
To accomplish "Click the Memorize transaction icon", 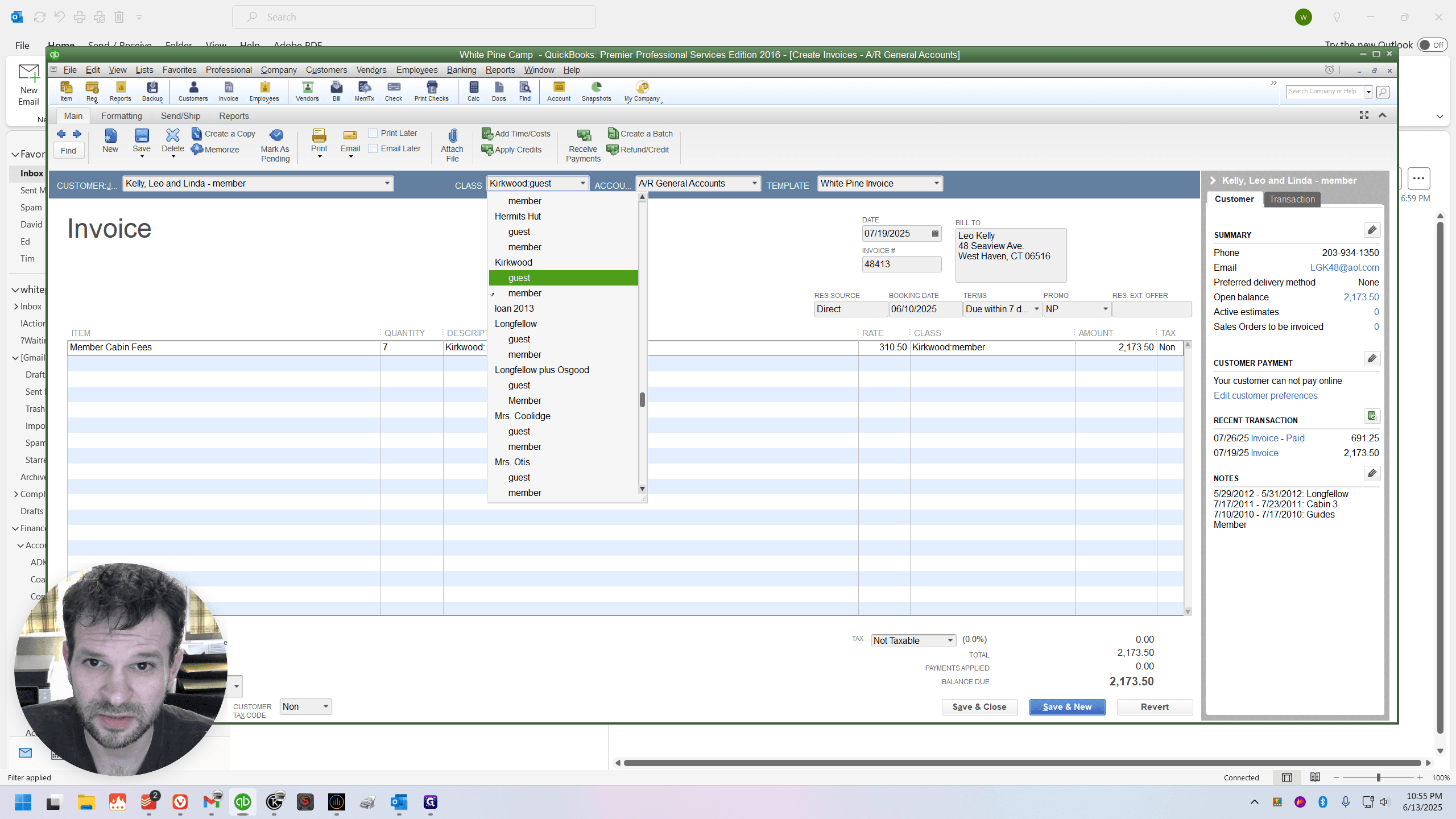I will tap(197, 150).
